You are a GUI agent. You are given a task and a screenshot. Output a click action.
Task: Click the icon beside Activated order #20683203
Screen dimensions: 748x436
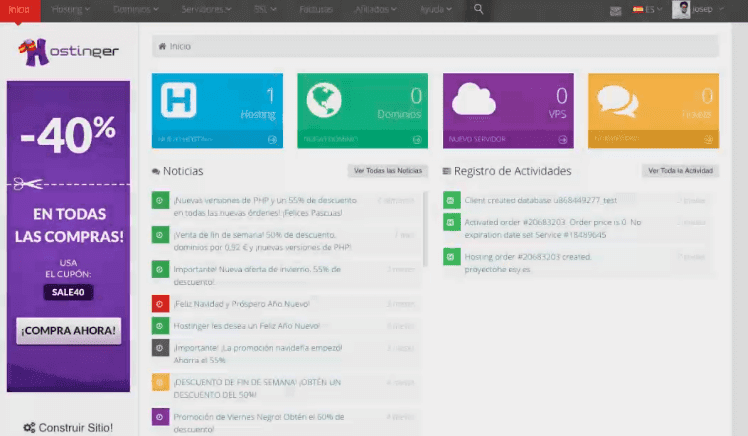pos(451,222)
